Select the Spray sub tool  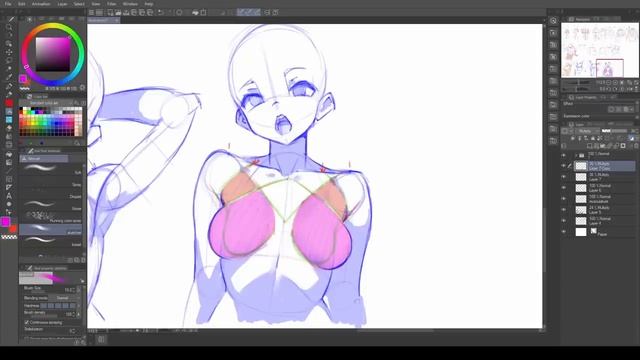click(51, 182)
